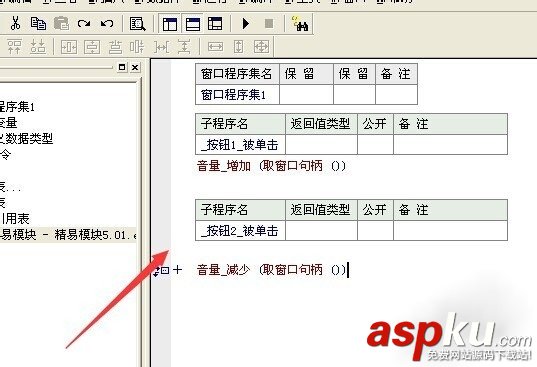Select the tree row ending in 数据类型

pyautogui.click(x=26, y=138)
